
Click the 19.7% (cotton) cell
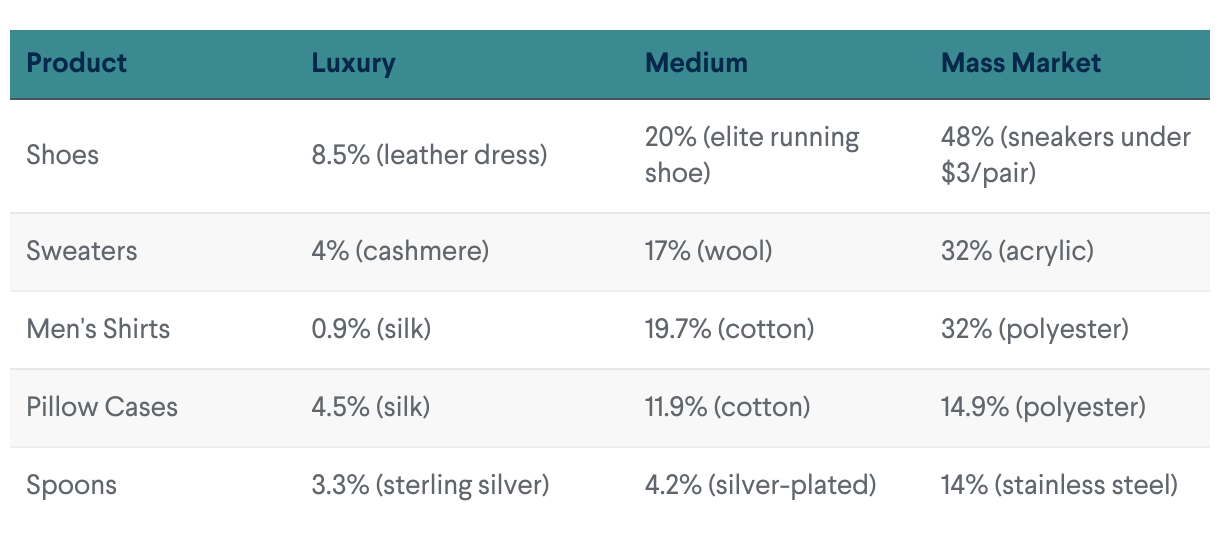pyautogui.click(x=729, y=329)
